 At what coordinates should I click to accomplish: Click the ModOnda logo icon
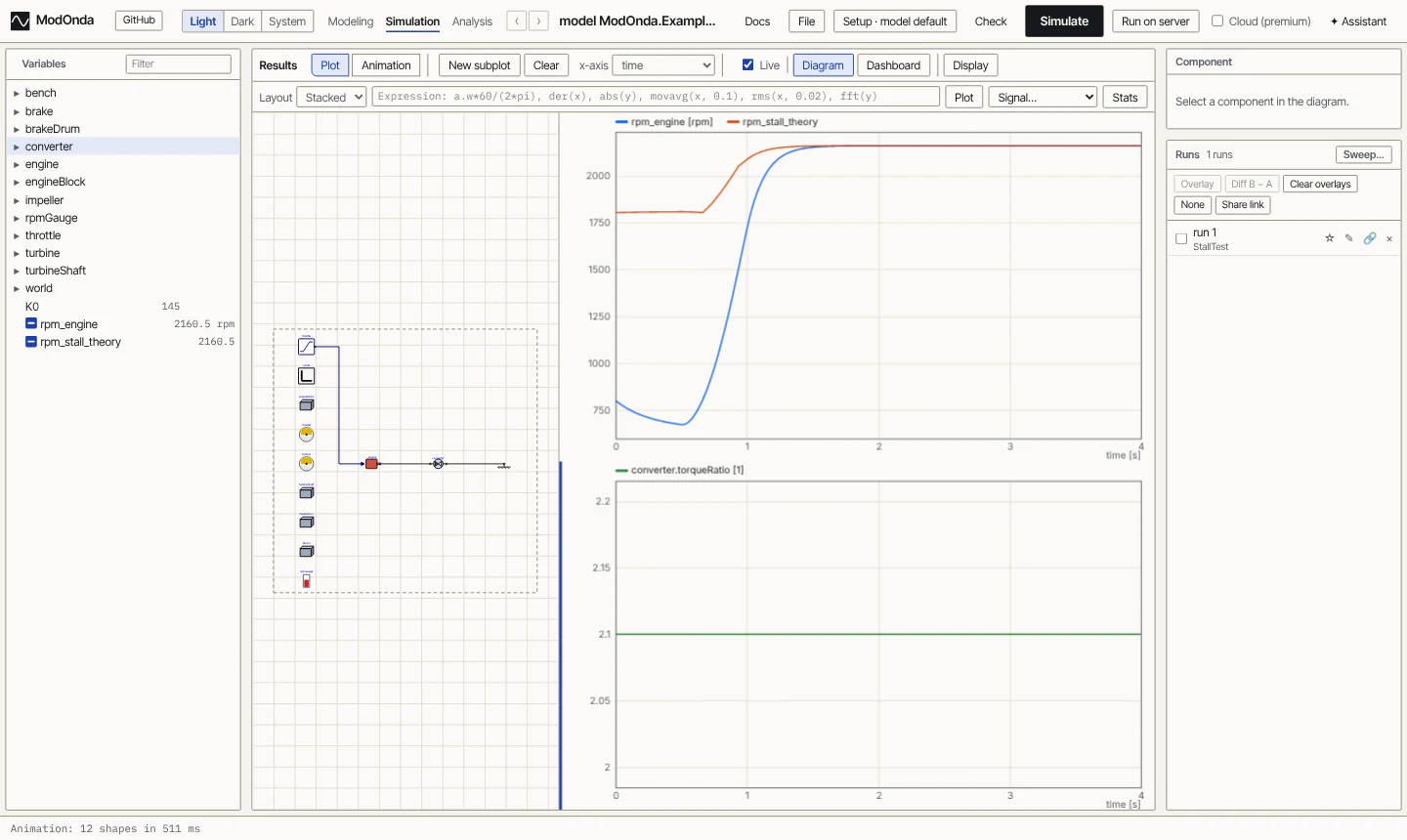pos(20,21)
